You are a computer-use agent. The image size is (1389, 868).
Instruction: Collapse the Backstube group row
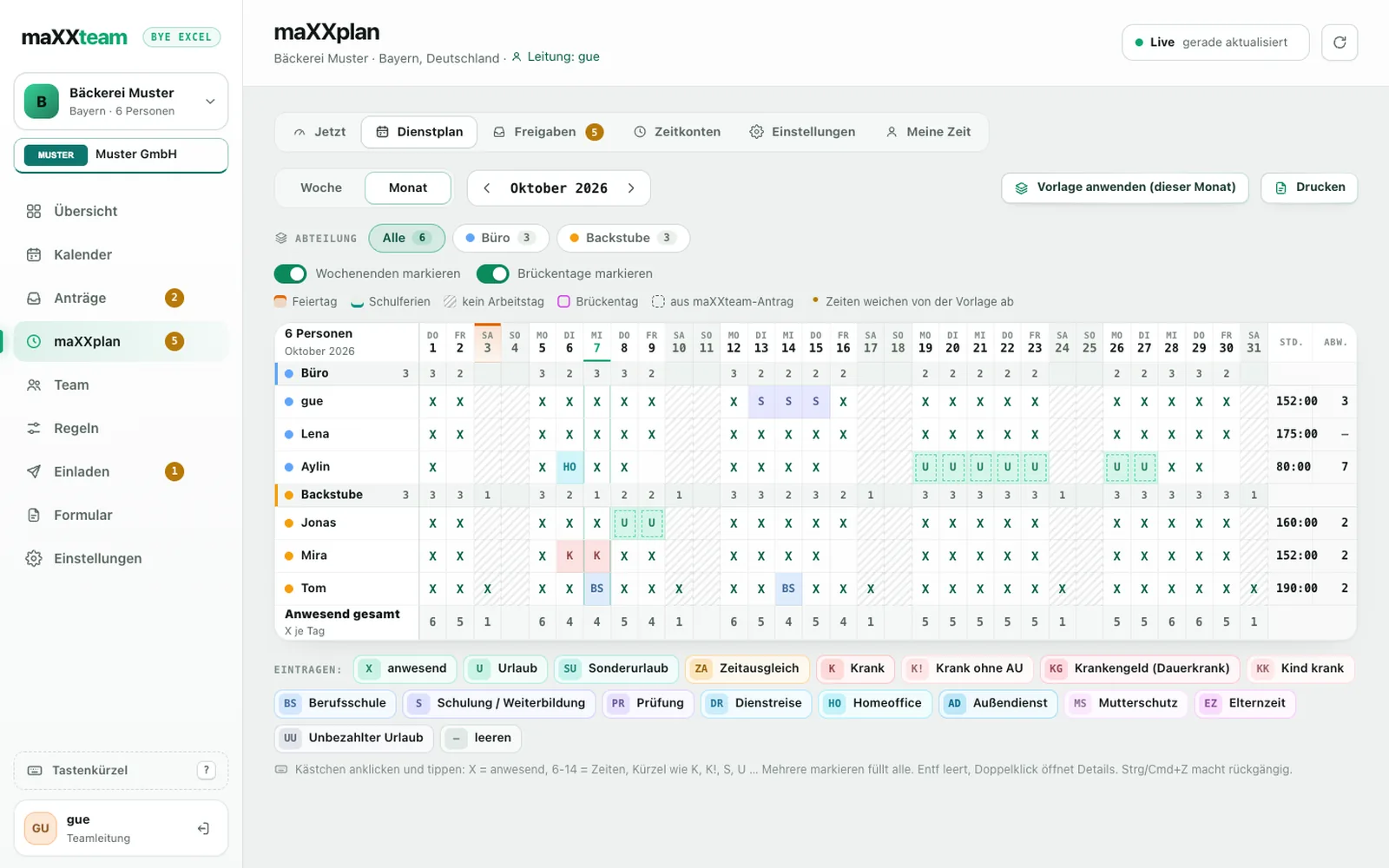tap(346, 495)
